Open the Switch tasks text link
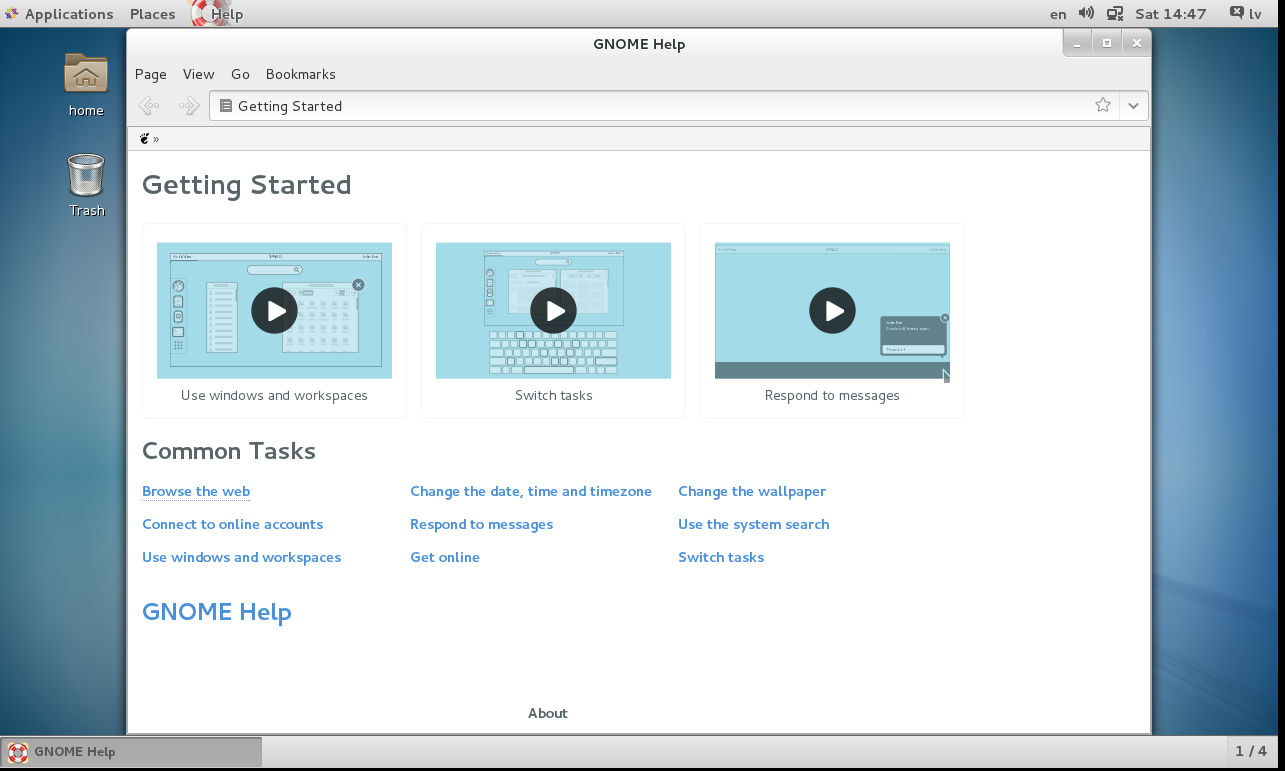This screenshot has width=1285, height=771. [721, 557]
